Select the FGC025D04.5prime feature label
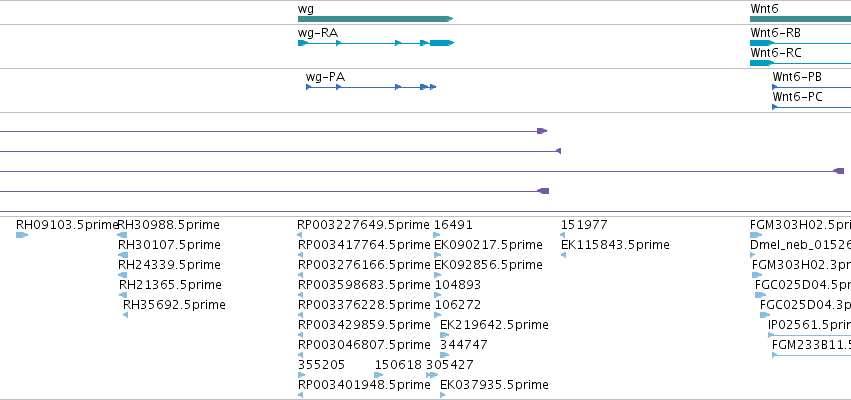 [803, 285]
